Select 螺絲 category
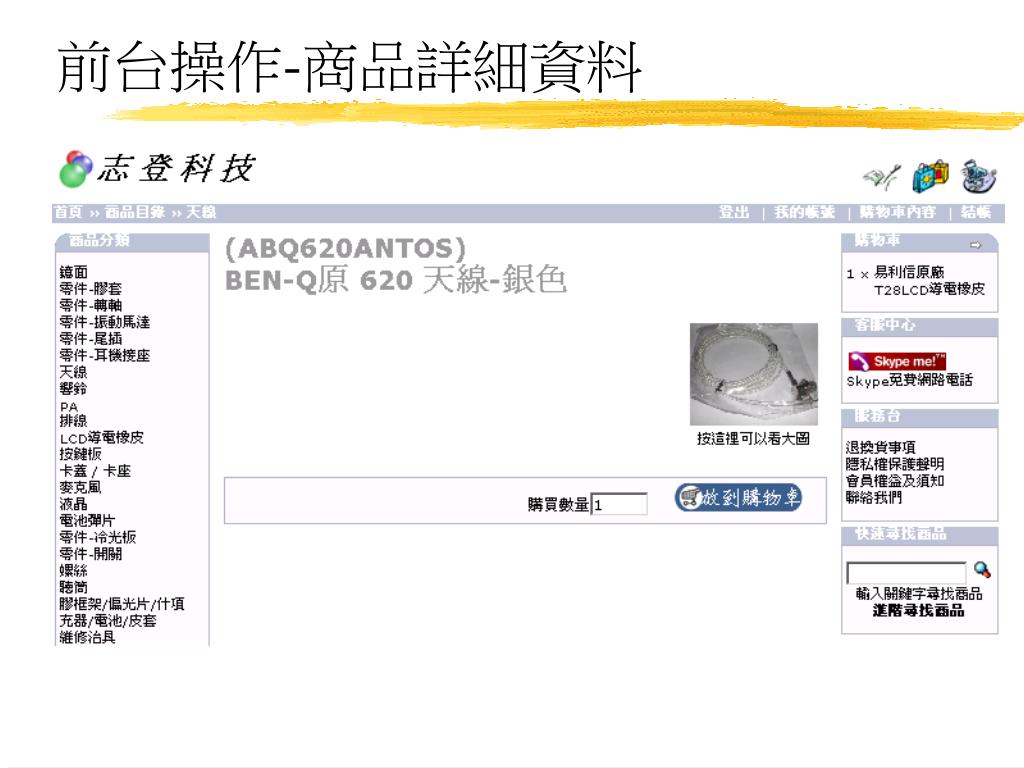 (73, 570)
